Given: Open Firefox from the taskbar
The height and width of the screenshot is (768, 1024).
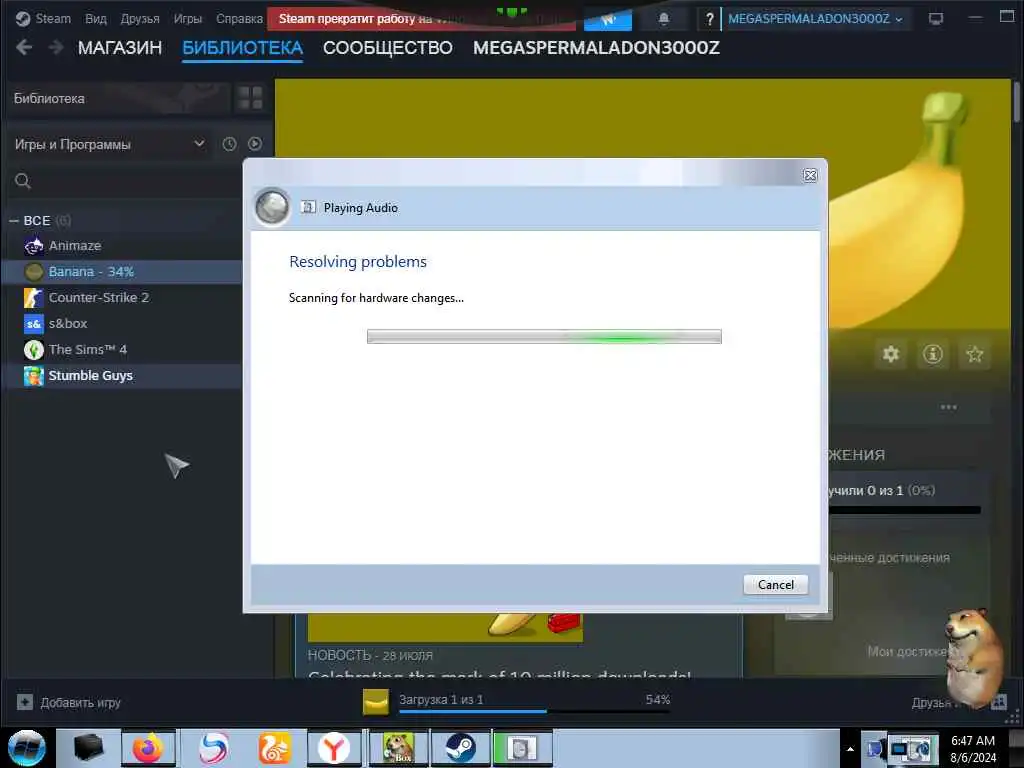Looking at the screenshot, I should click(148, 748).
